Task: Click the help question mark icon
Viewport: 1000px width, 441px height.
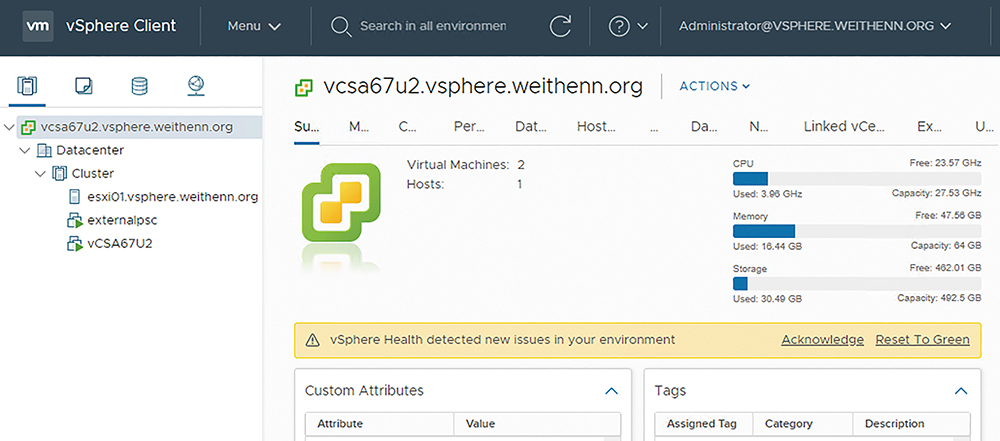Action: point(619,26)
